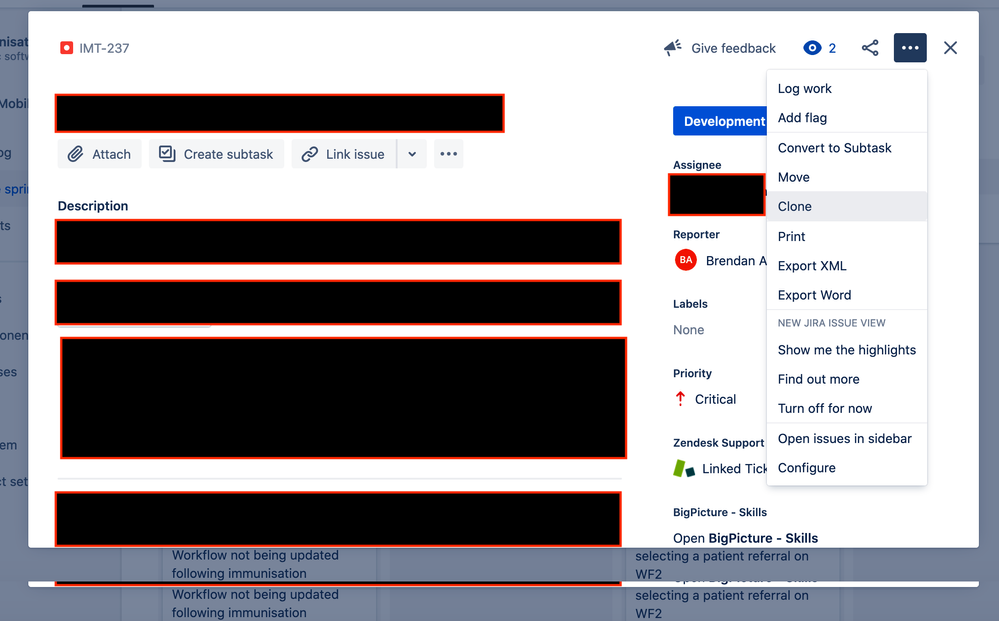Select Export XML option
The height and width of the screenshot is (621, 999).
pos(847,266)
